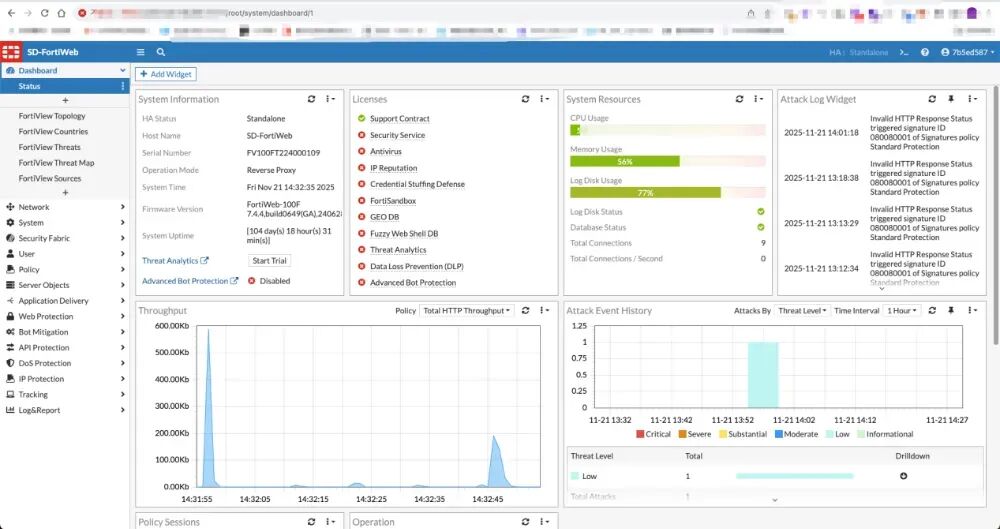Viewport: 1000px width, 529px height.
Task: Refresh the System Information widget
Action: coord(312,99)
